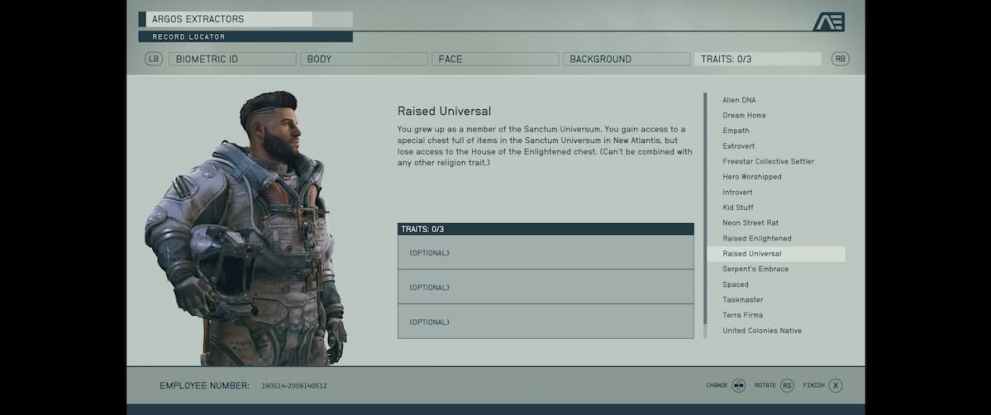Pick the Neon Street Rat trait

(x=750, y=223)
